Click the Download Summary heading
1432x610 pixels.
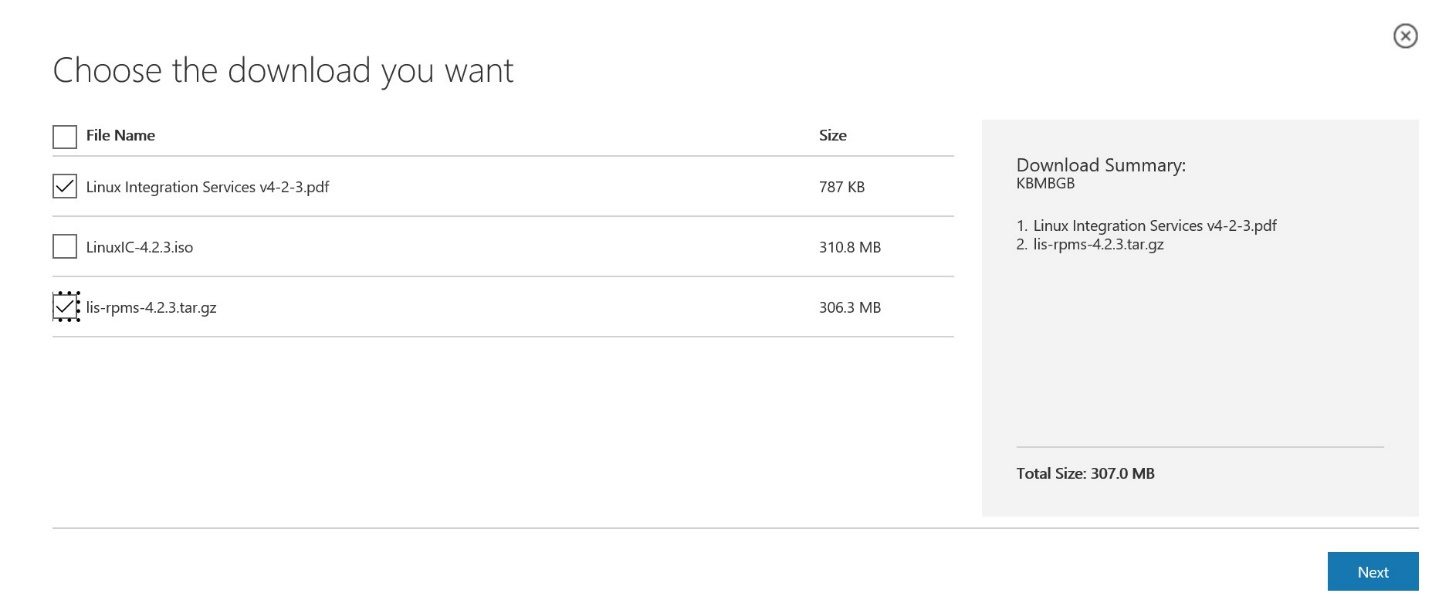click(x=1100, y=165)
